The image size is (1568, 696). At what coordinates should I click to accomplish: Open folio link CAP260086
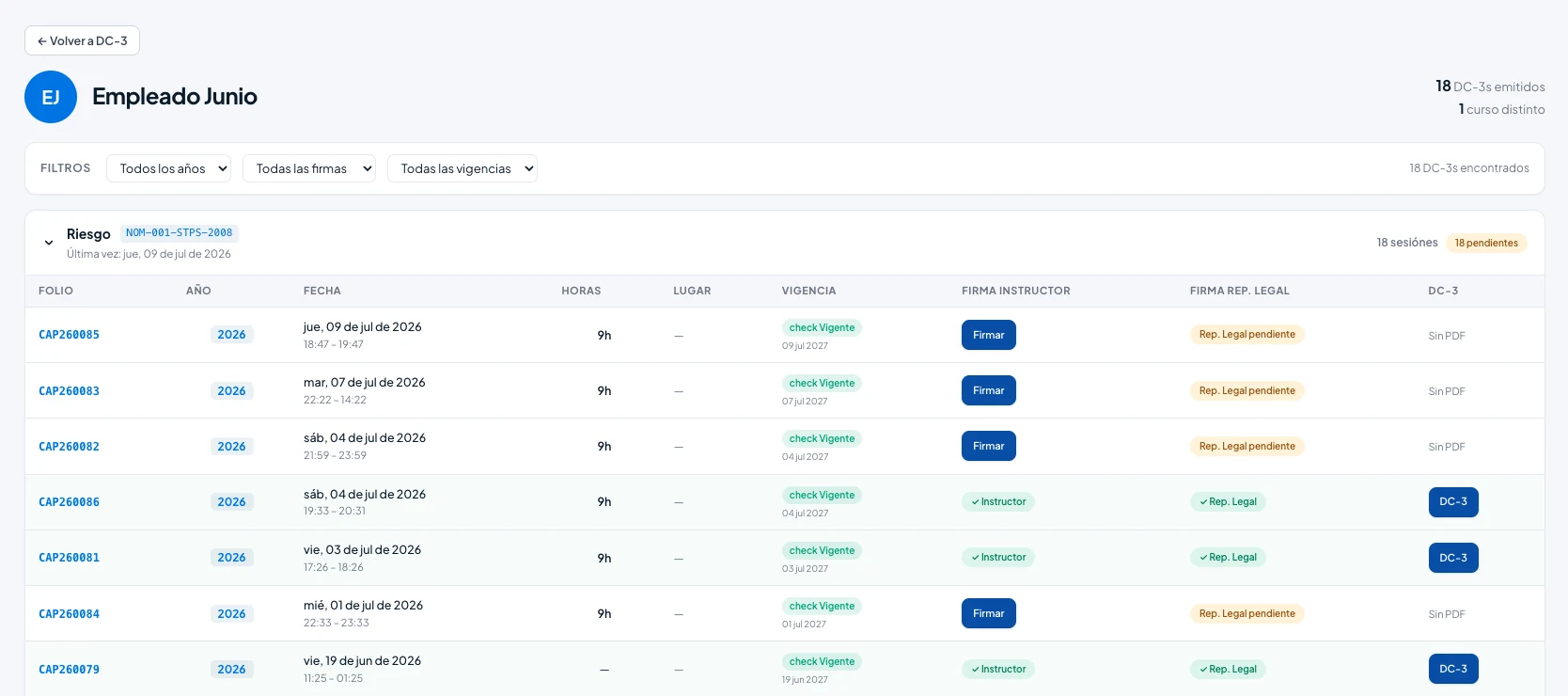click(69, 502)
